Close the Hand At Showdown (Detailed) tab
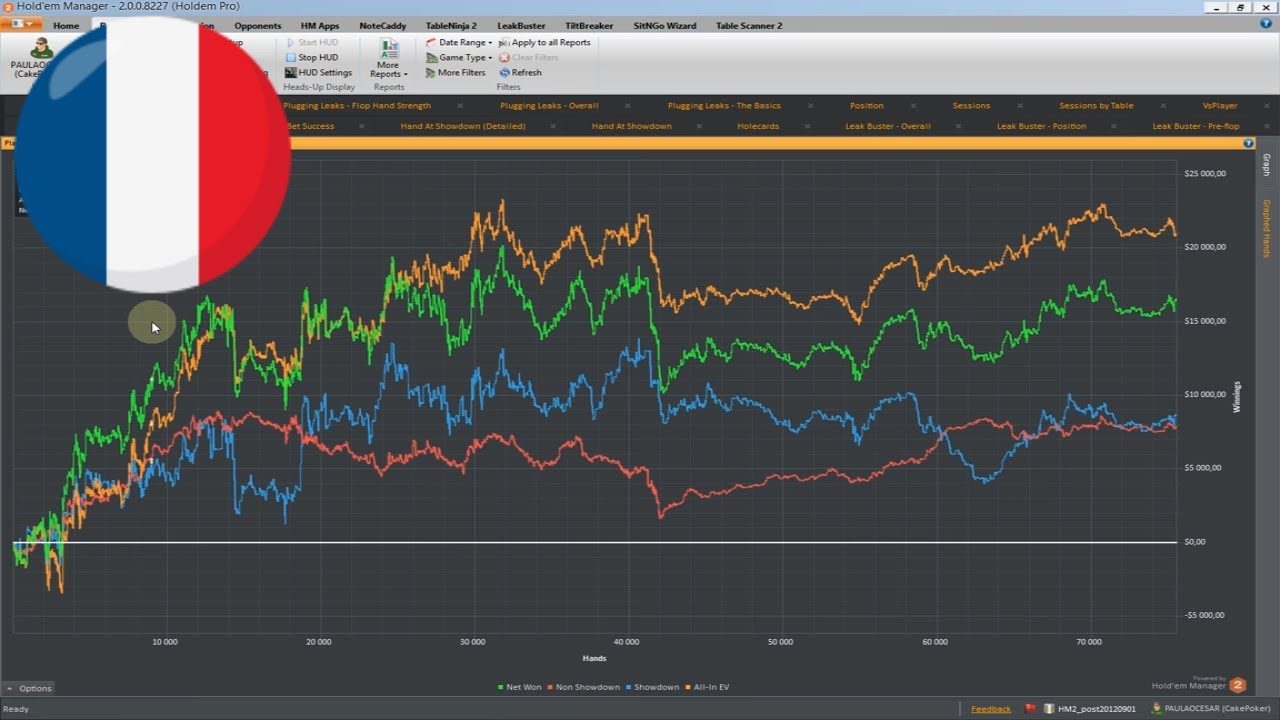The image size is (1280, 720). coord(553,127)
